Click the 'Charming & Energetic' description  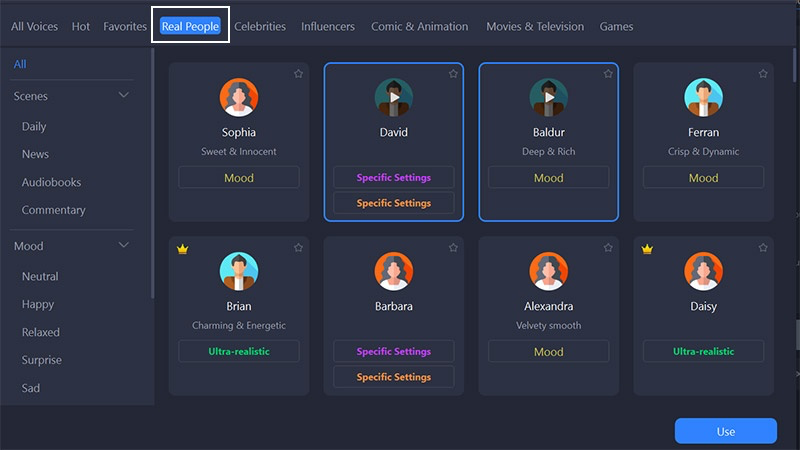tap(239, 326)
